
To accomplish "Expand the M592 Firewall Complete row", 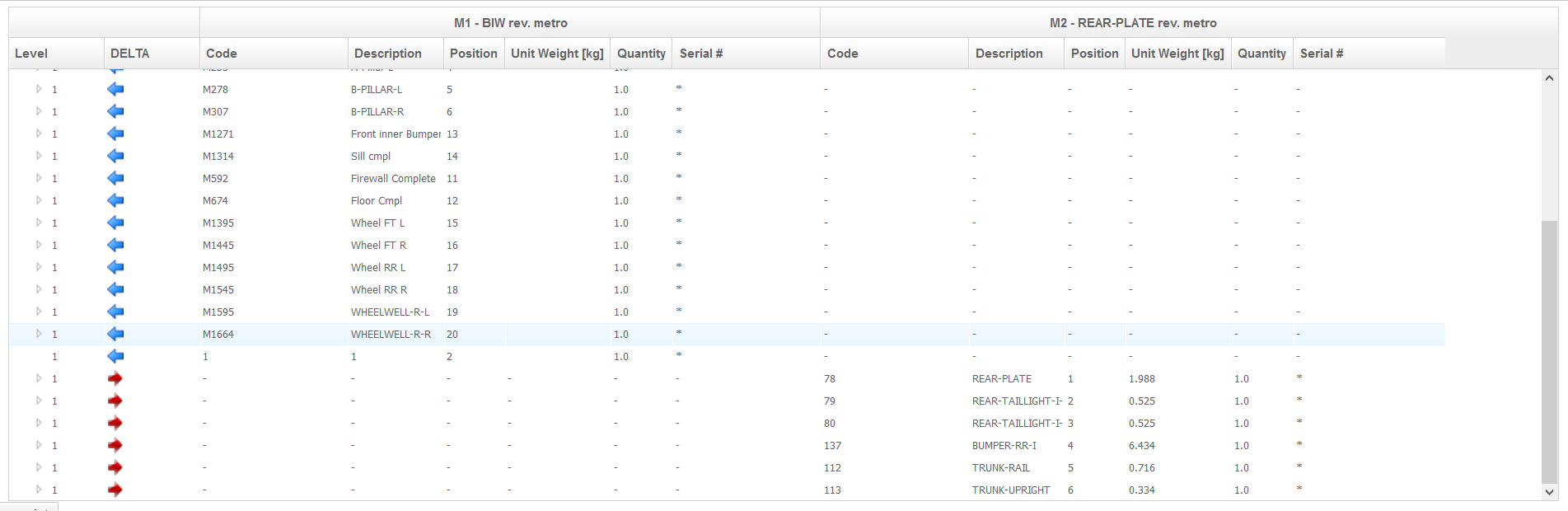I will click(38, 178).
